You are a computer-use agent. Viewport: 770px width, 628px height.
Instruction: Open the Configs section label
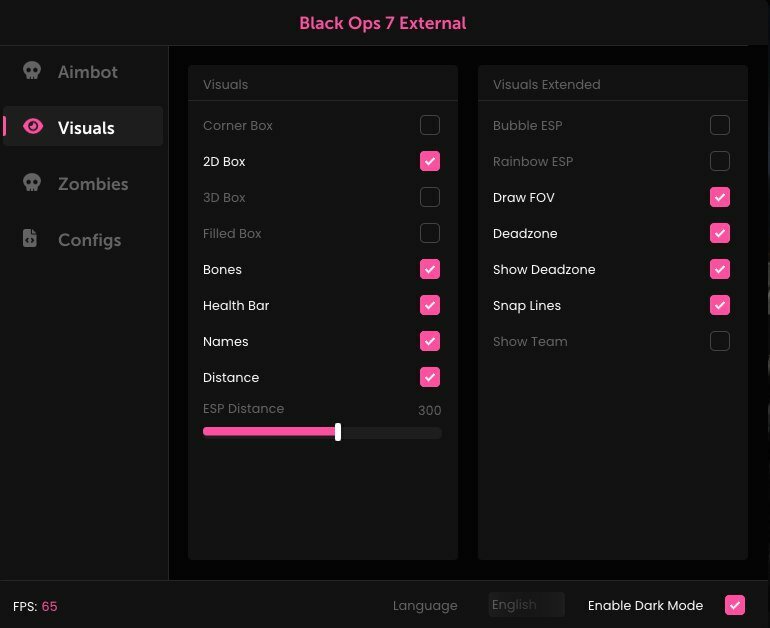tap(89, 240)
